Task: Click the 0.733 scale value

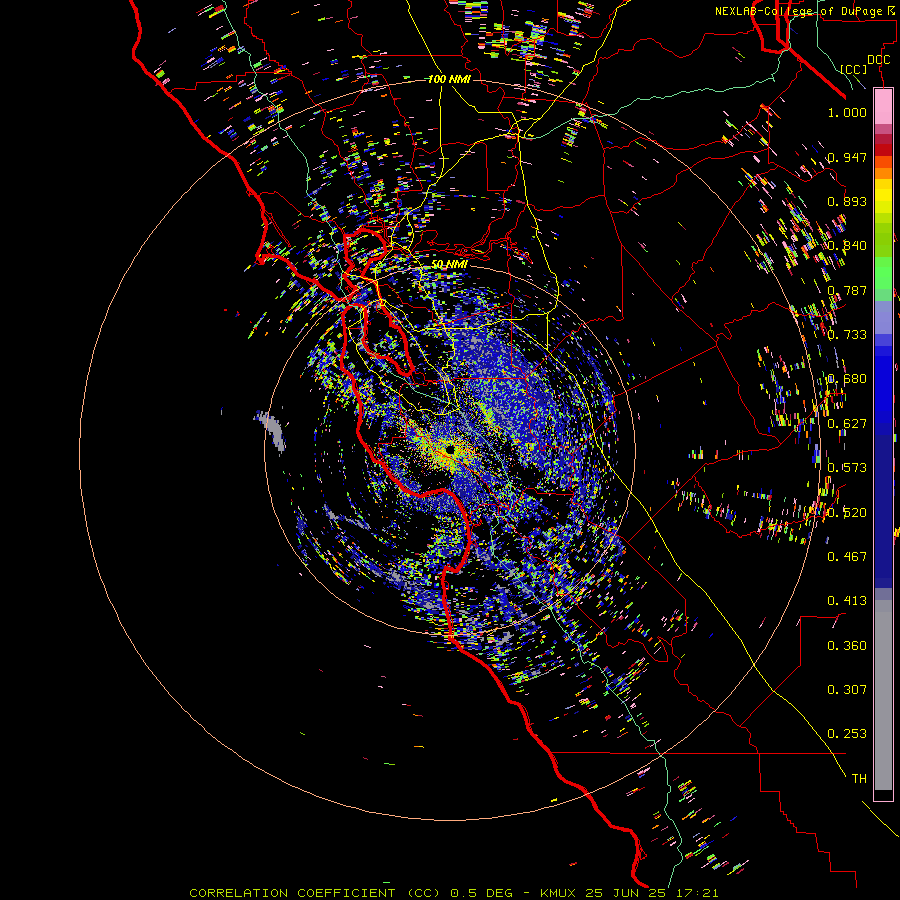Action: [x=847, y=335]
